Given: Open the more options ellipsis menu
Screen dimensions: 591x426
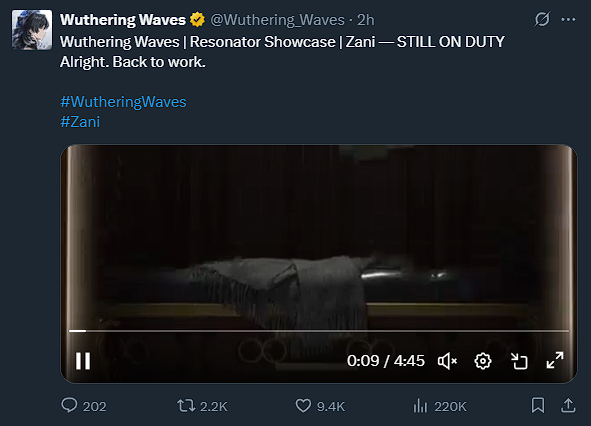Looking at the screenshot, I should (568, 20).
